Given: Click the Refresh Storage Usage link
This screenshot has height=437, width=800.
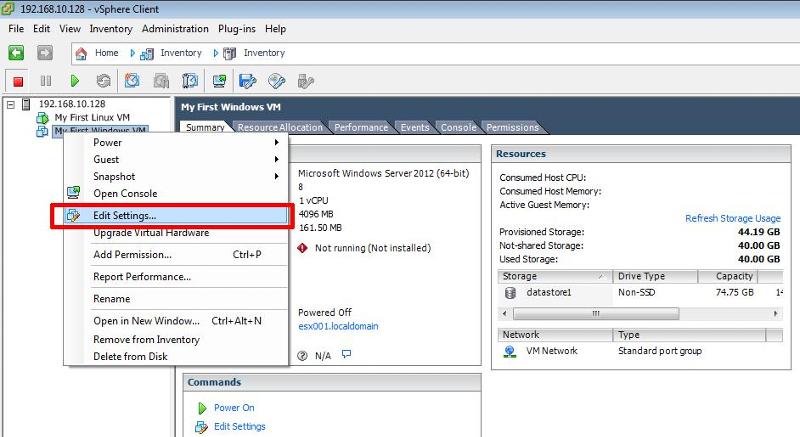Looking at the screenshot, I should [x=733, y=218].
